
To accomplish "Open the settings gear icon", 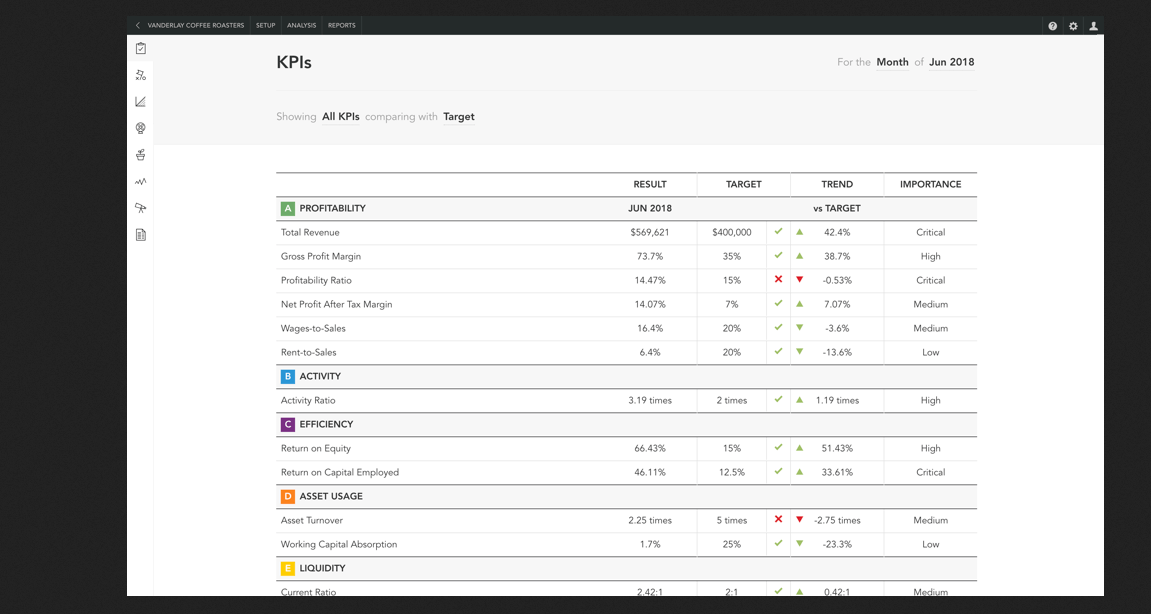I will (x=1073, y=26).
